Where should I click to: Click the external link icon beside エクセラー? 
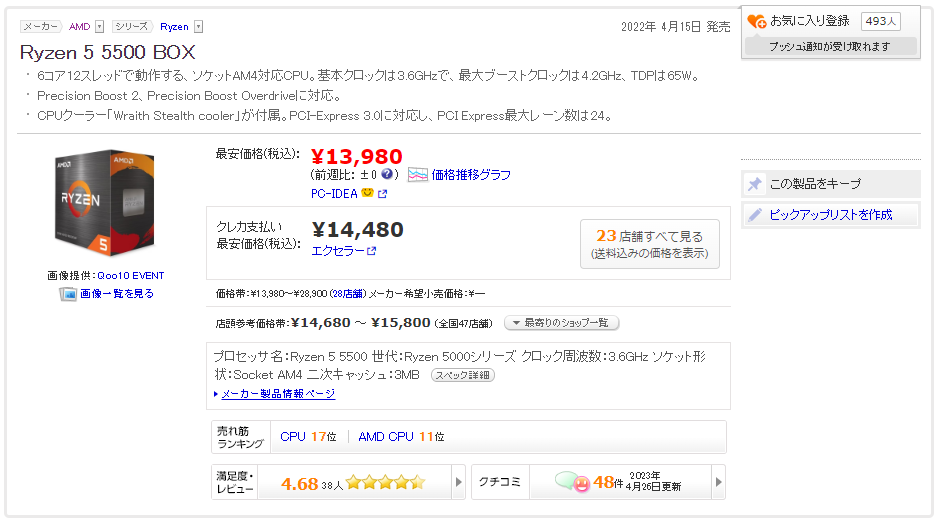click(372, 251)
